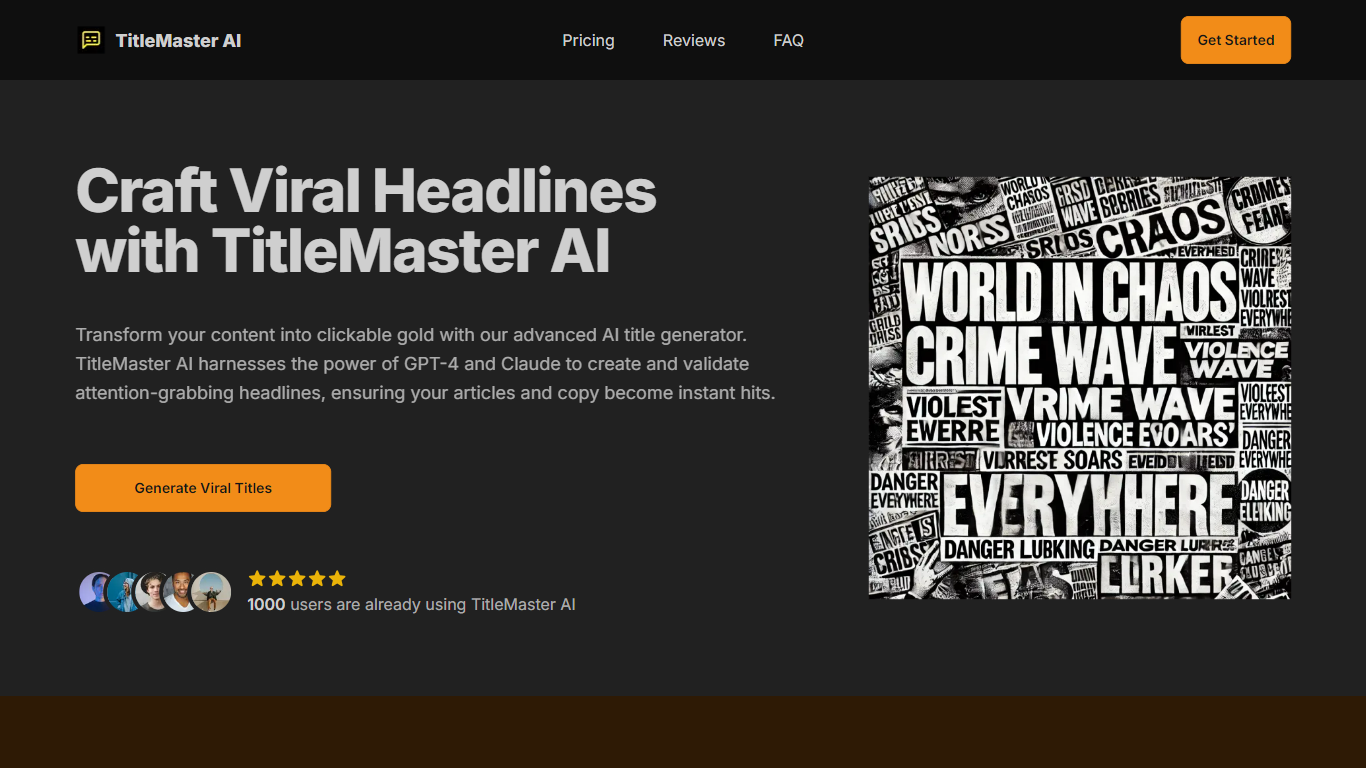Click the first gold rating star
The height and width of the screenshot is (768, 1366).
pos(257,578)
